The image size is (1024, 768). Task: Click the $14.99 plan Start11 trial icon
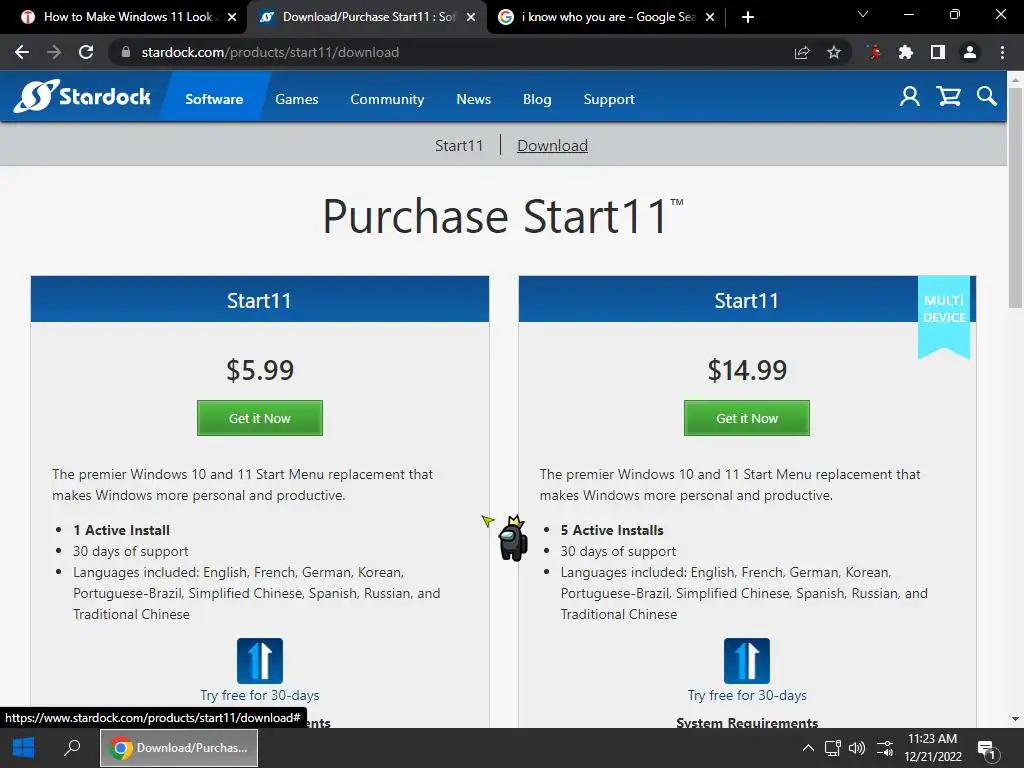coord(747,661)
